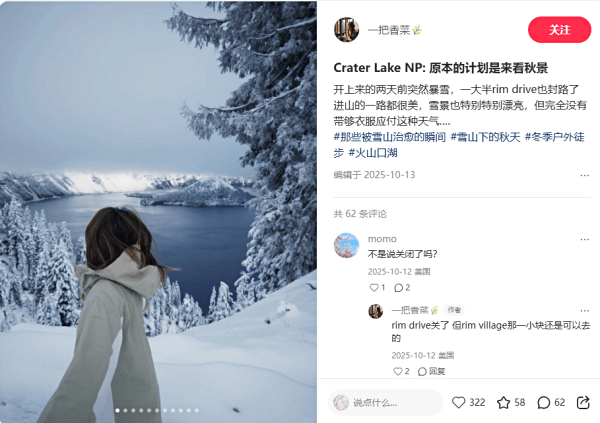Screen dimensions: 600x423
Task: Open more options next to the edit date
Action: (x=584, y=175)
